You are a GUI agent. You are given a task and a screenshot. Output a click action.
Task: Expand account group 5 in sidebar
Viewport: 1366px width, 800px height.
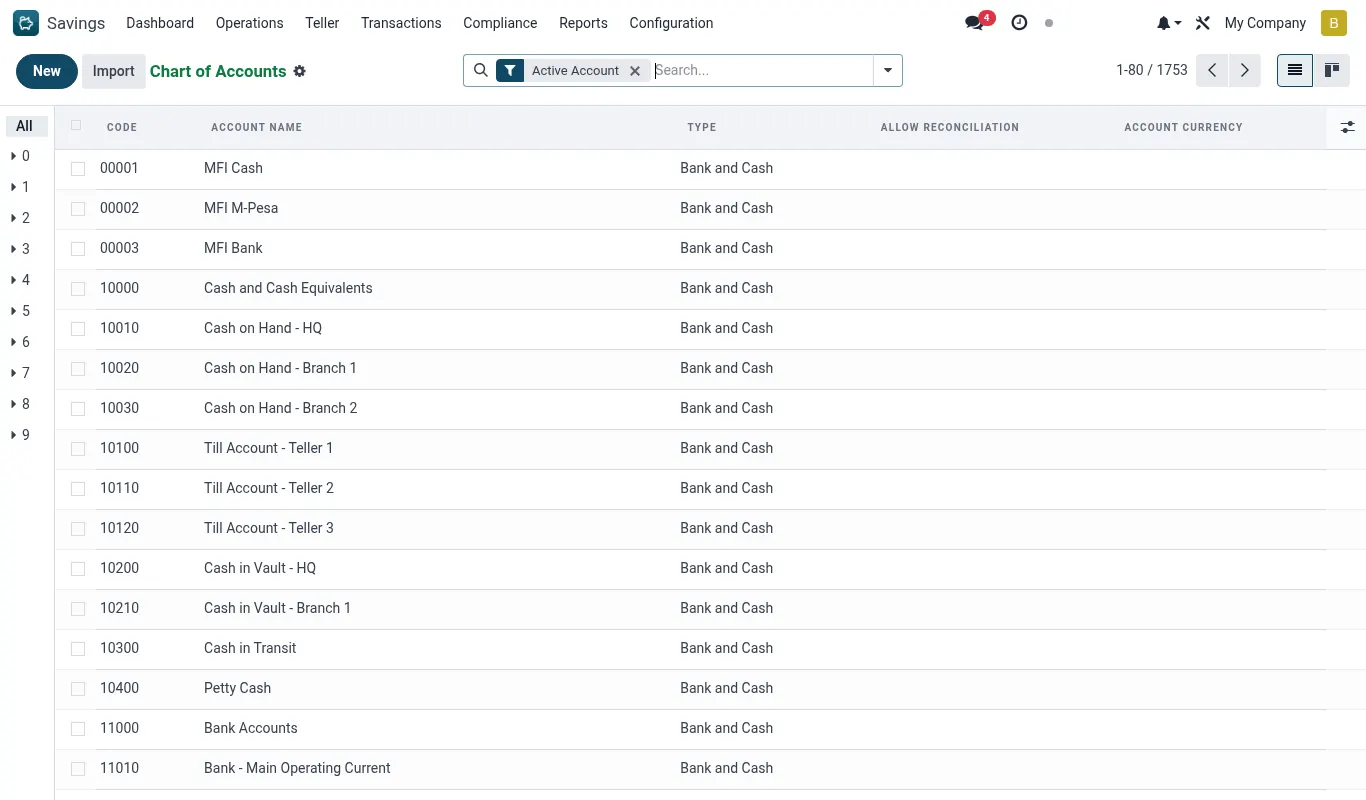[x=21, y=311]
